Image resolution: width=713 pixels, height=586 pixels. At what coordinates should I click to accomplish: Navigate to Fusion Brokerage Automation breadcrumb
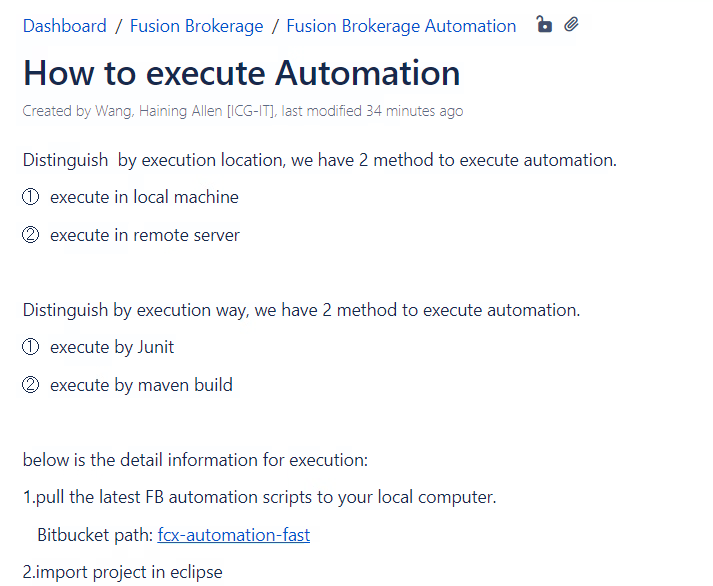(401, 26)
